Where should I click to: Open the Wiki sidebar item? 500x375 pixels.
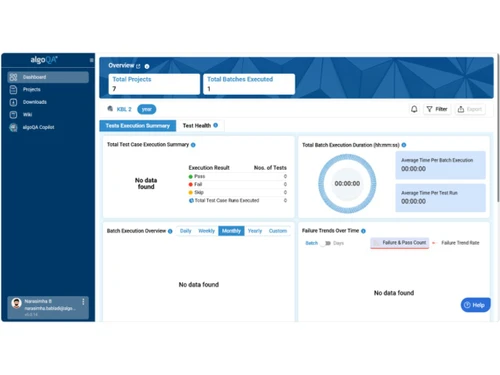[48, 115]
